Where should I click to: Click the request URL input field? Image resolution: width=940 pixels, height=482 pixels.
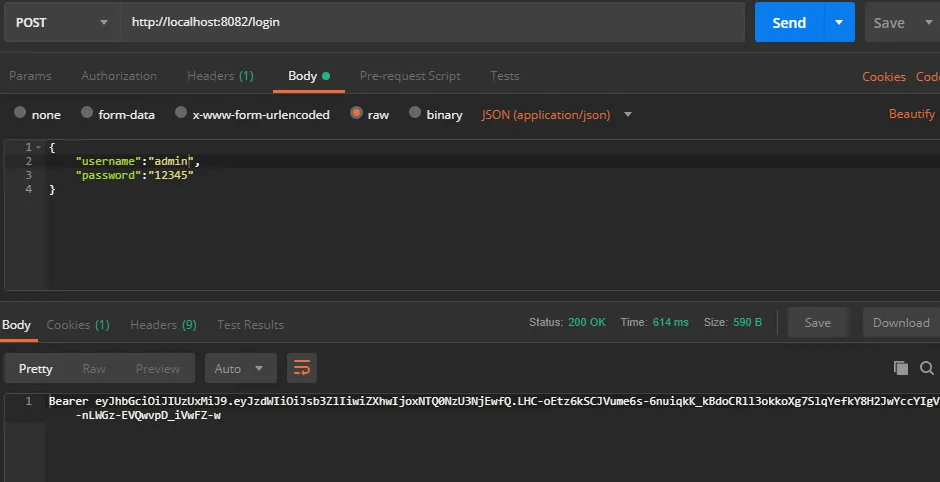click(x=430, y=23)
